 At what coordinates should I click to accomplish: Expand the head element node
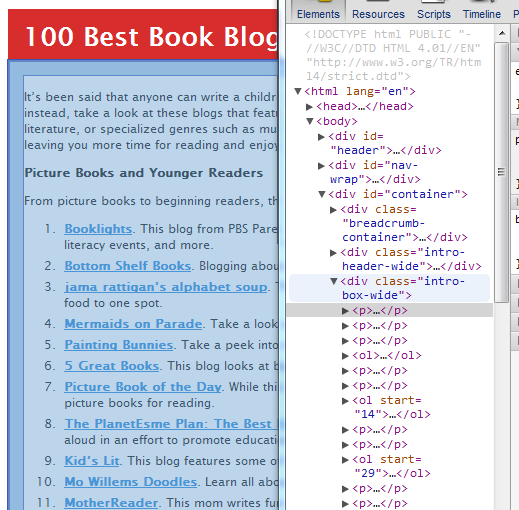coord(309,106)
